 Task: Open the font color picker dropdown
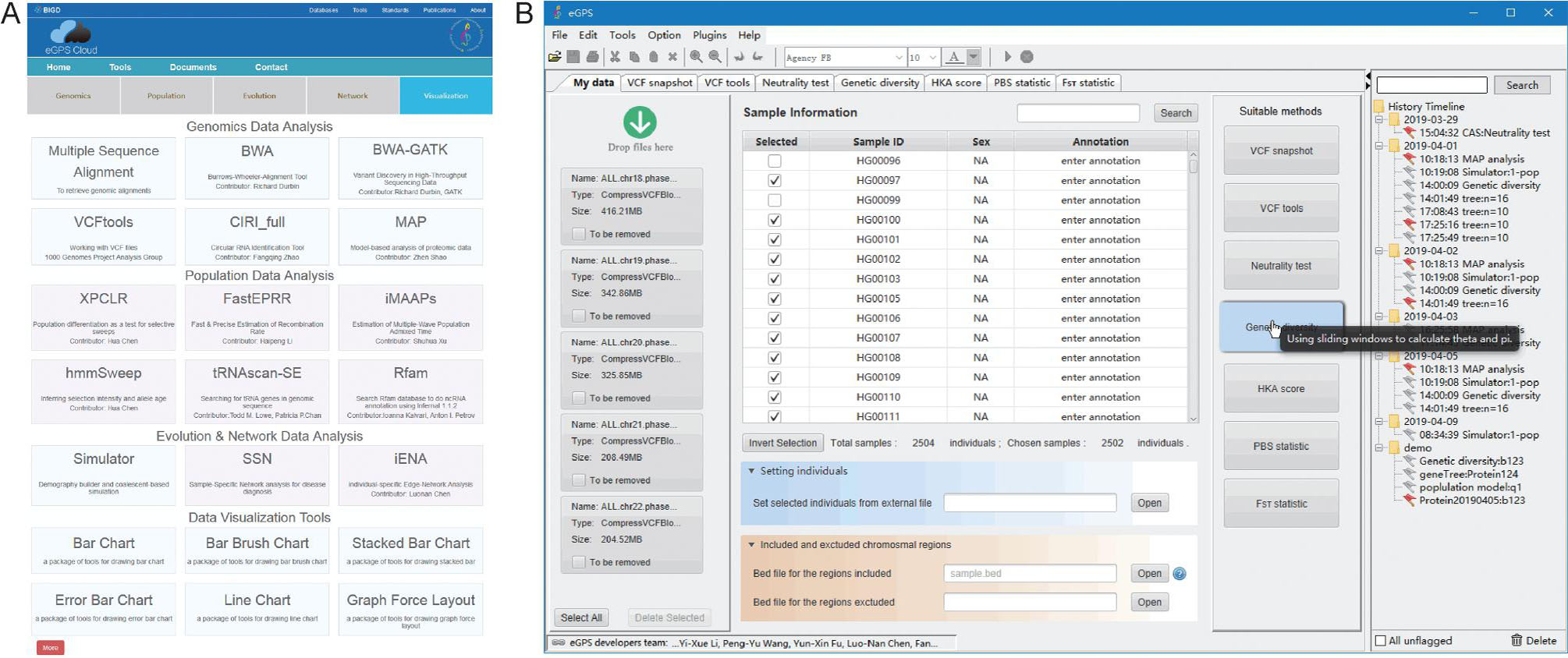pos(973,57)
